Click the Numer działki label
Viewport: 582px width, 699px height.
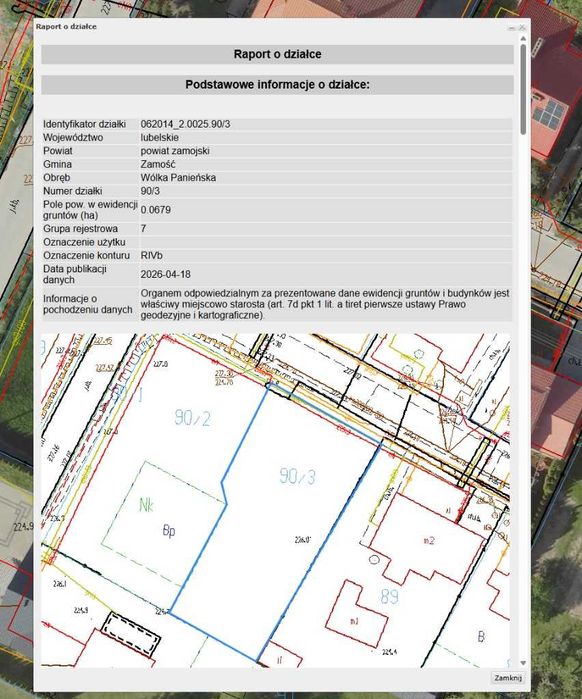tap(73, 191)
